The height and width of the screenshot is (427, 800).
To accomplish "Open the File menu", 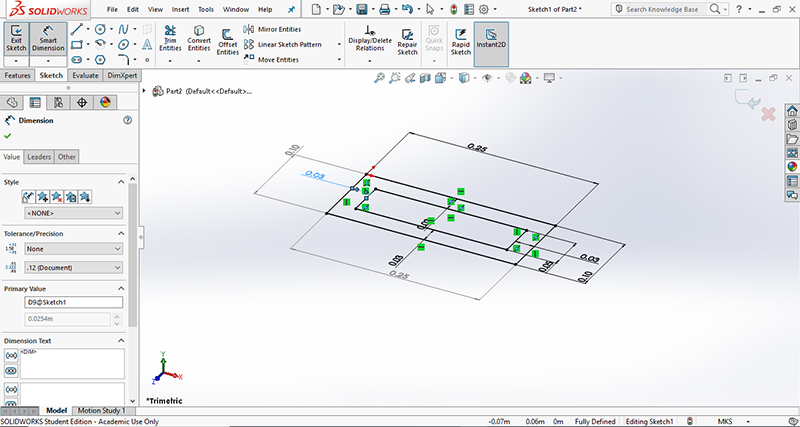I will [x=112, y=9].
